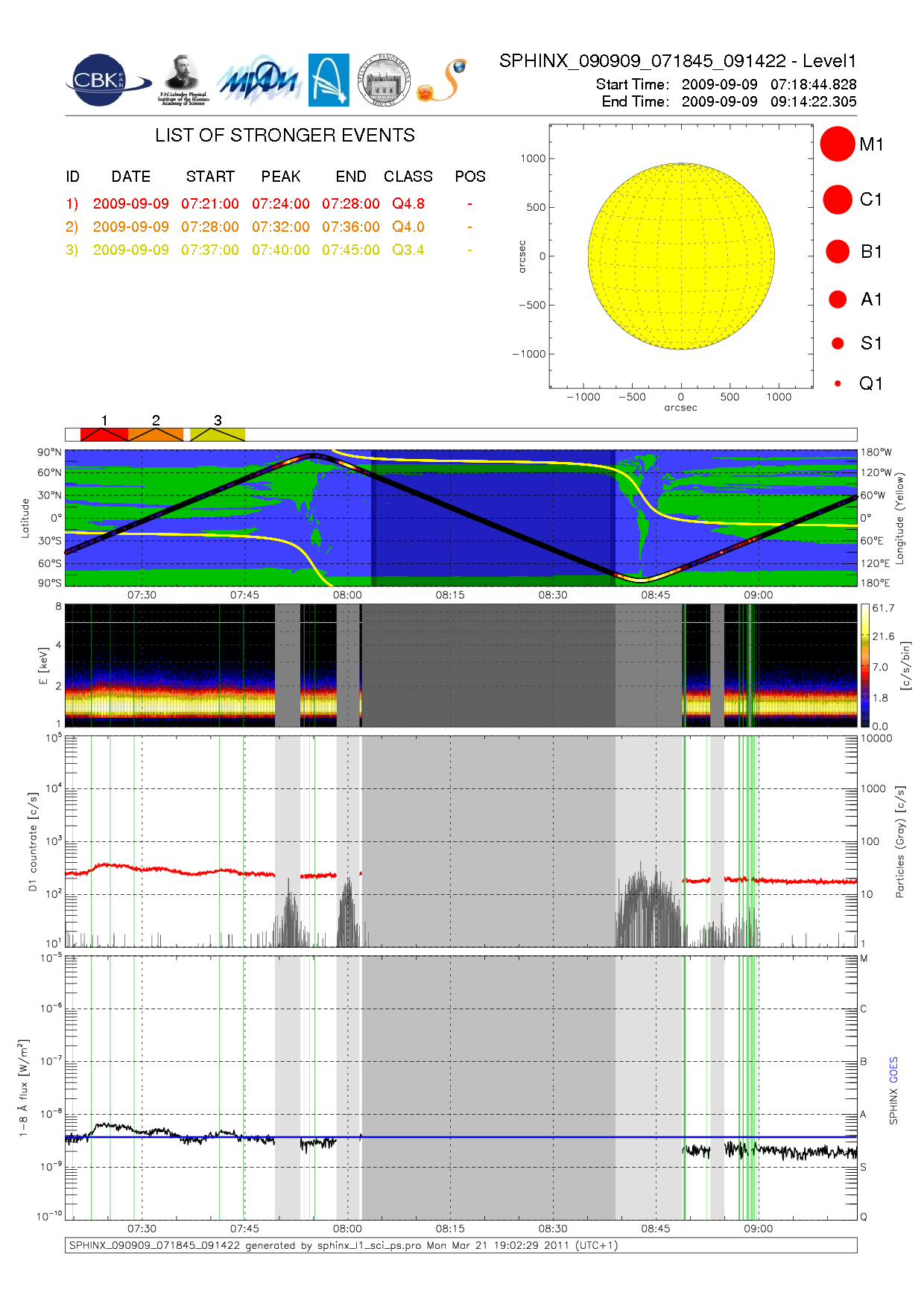Viewport: 924px width, 1307px height.
Task: Click the LIST OF STRONGER EVENTS heading
Action: (x=285, y=135)
